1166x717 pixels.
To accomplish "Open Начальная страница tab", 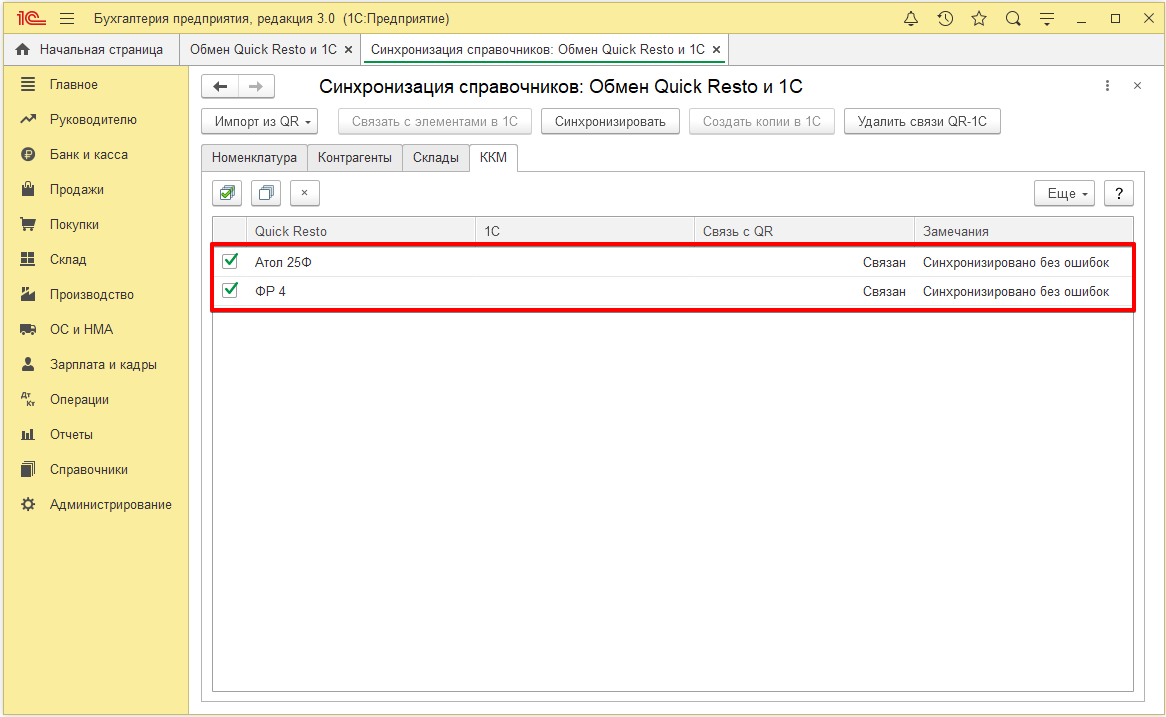I will (x=101, y=49).
